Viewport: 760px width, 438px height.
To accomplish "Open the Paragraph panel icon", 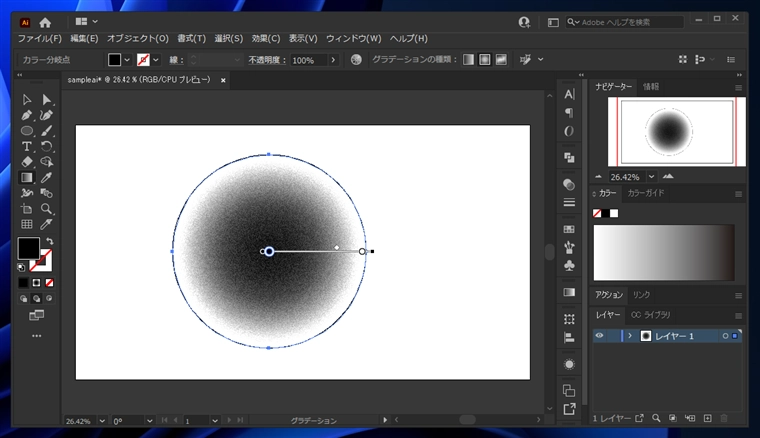I will pyautogui.click(x=569, y=113).
